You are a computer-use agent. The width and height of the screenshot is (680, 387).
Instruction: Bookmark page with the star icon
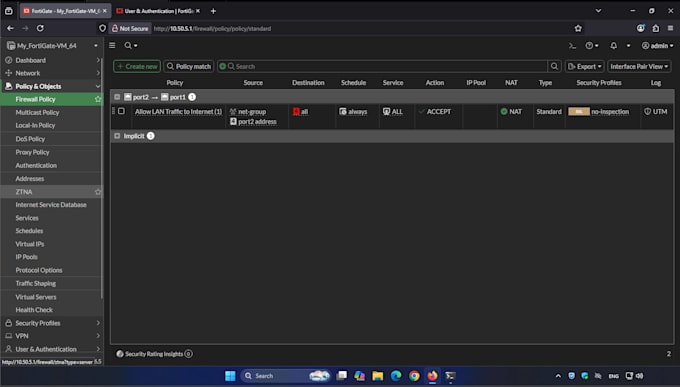(578, 28)
